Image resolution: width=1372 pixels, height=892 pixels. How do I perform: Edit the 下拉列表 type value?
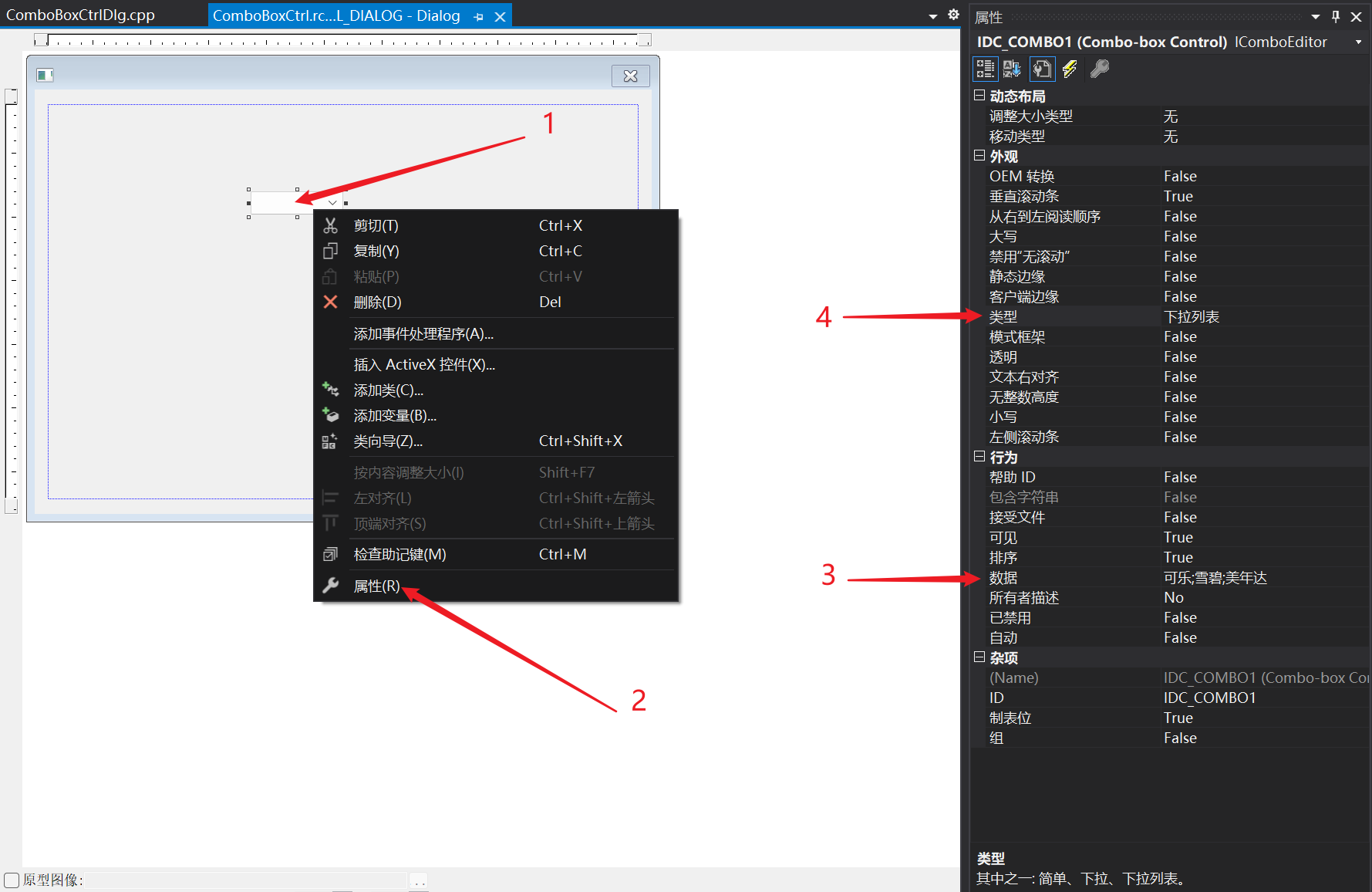(x=1265, y=316)
